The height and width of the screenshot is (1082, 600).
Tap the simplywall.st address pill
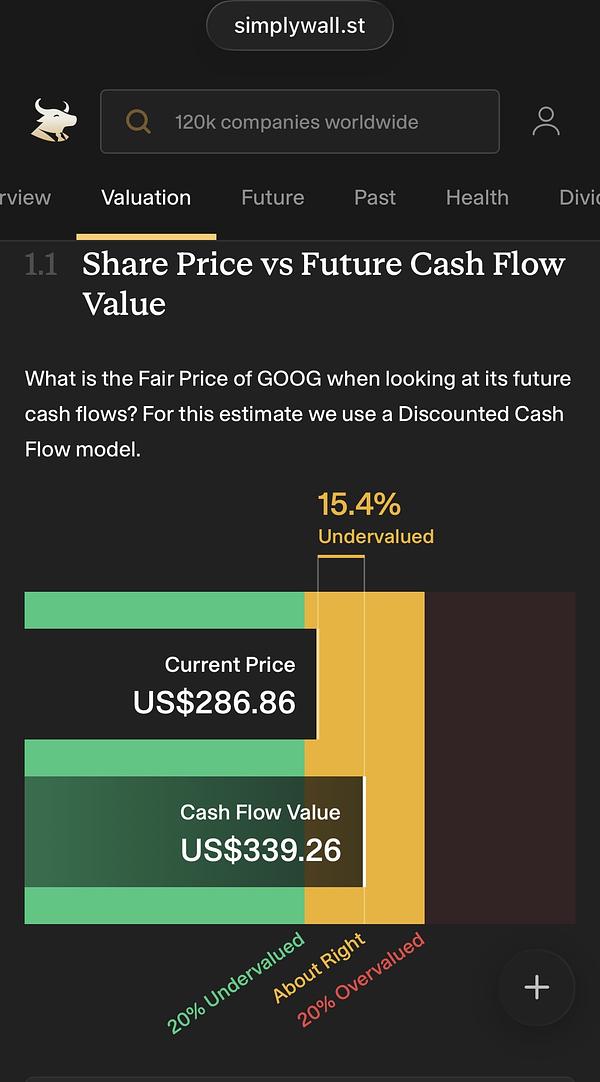pos(299,26)
